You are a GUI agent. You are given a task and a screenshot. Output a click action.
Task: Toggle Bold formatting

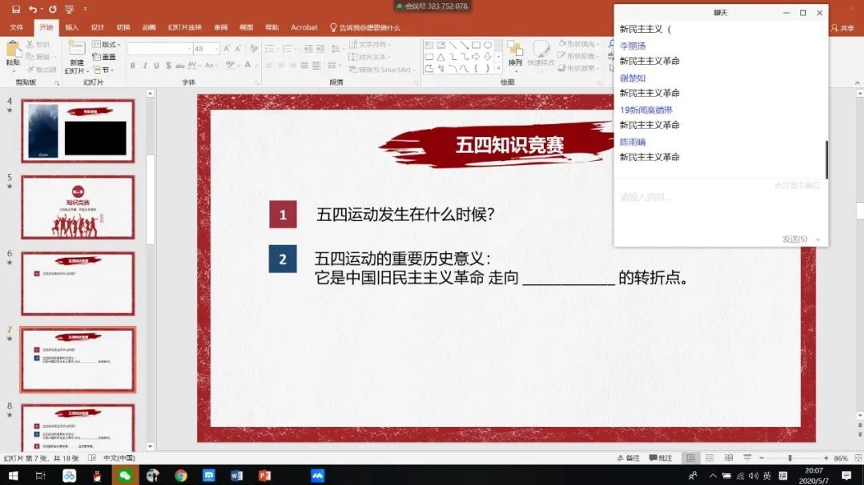[133, 66]
